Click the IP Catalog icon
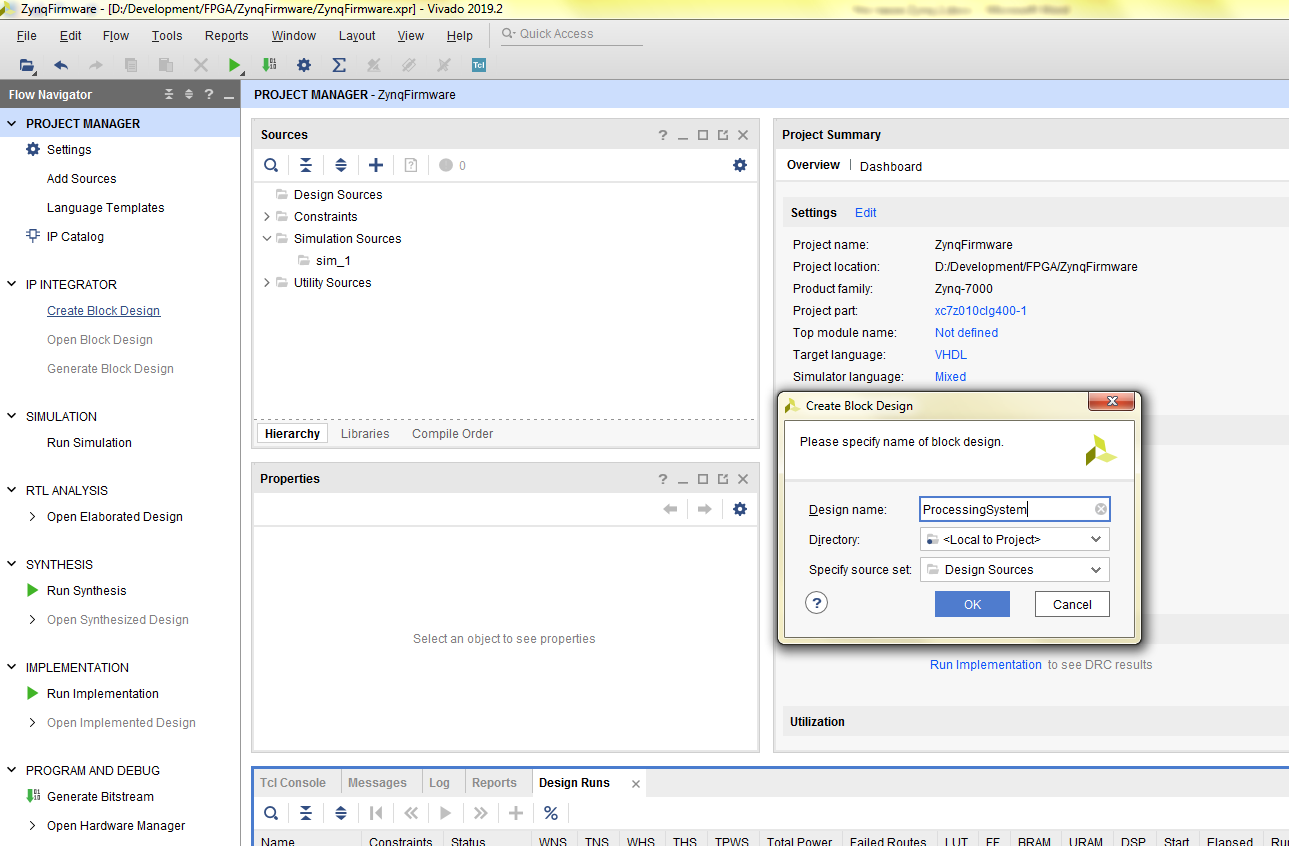Image resolution: width=1289 pixels, height=846 pixels. coord(33,236)
